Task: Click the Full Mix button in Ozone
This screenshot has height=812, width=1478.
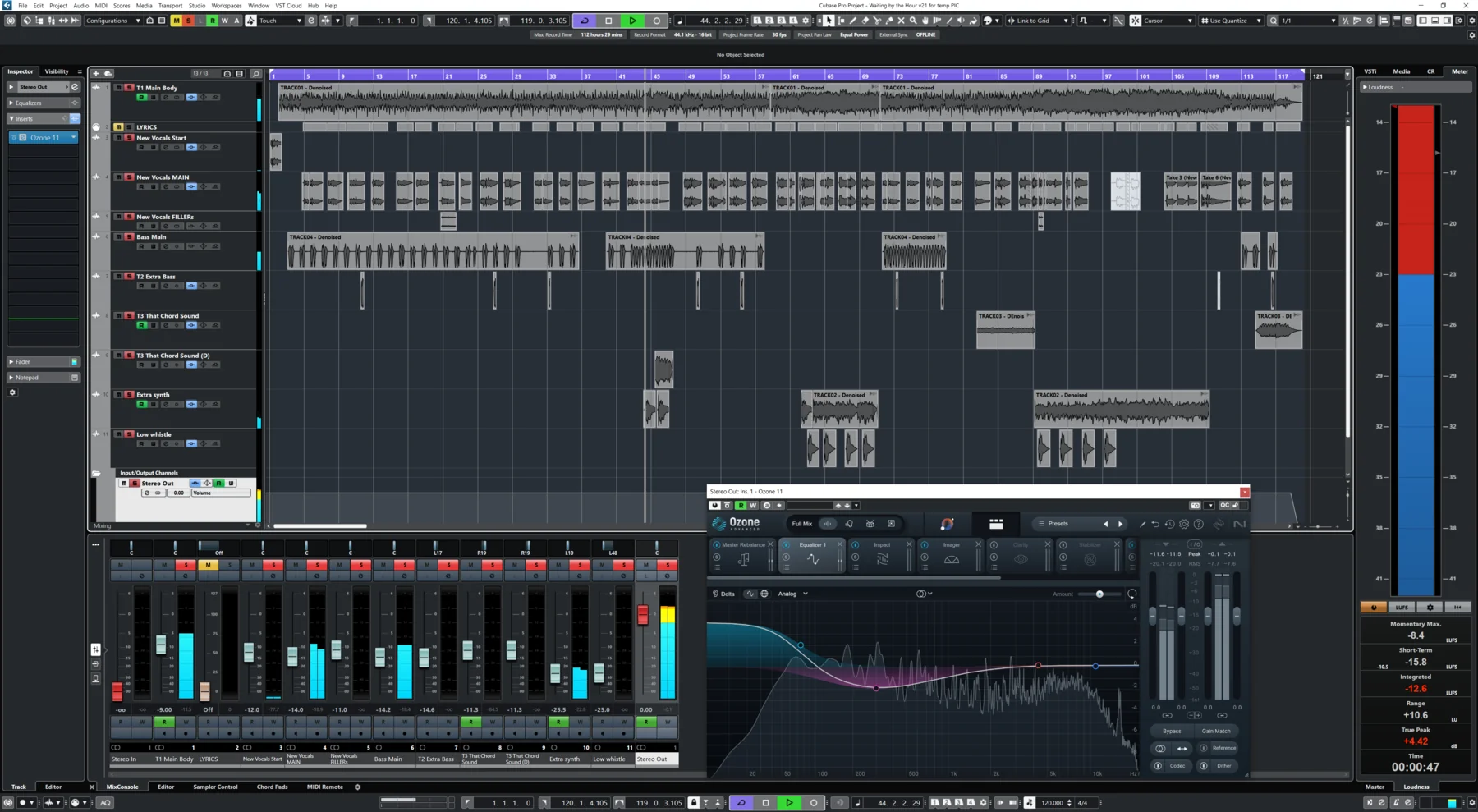Action: coord(801,524)
